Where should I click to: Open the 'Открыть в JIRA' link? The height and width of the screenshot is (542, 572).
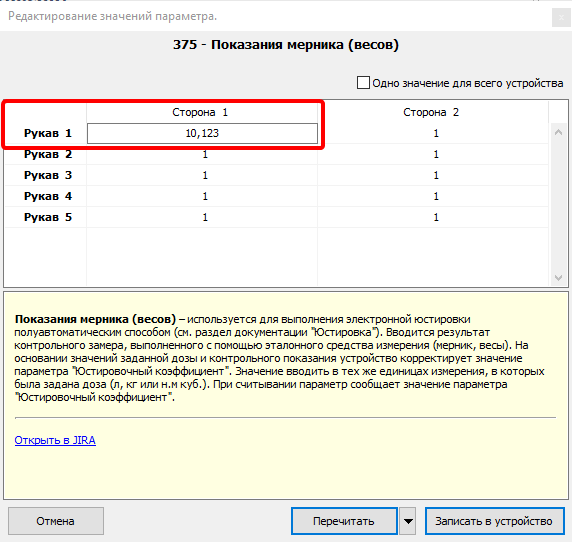pyautogui.click(x=55, y=440)
